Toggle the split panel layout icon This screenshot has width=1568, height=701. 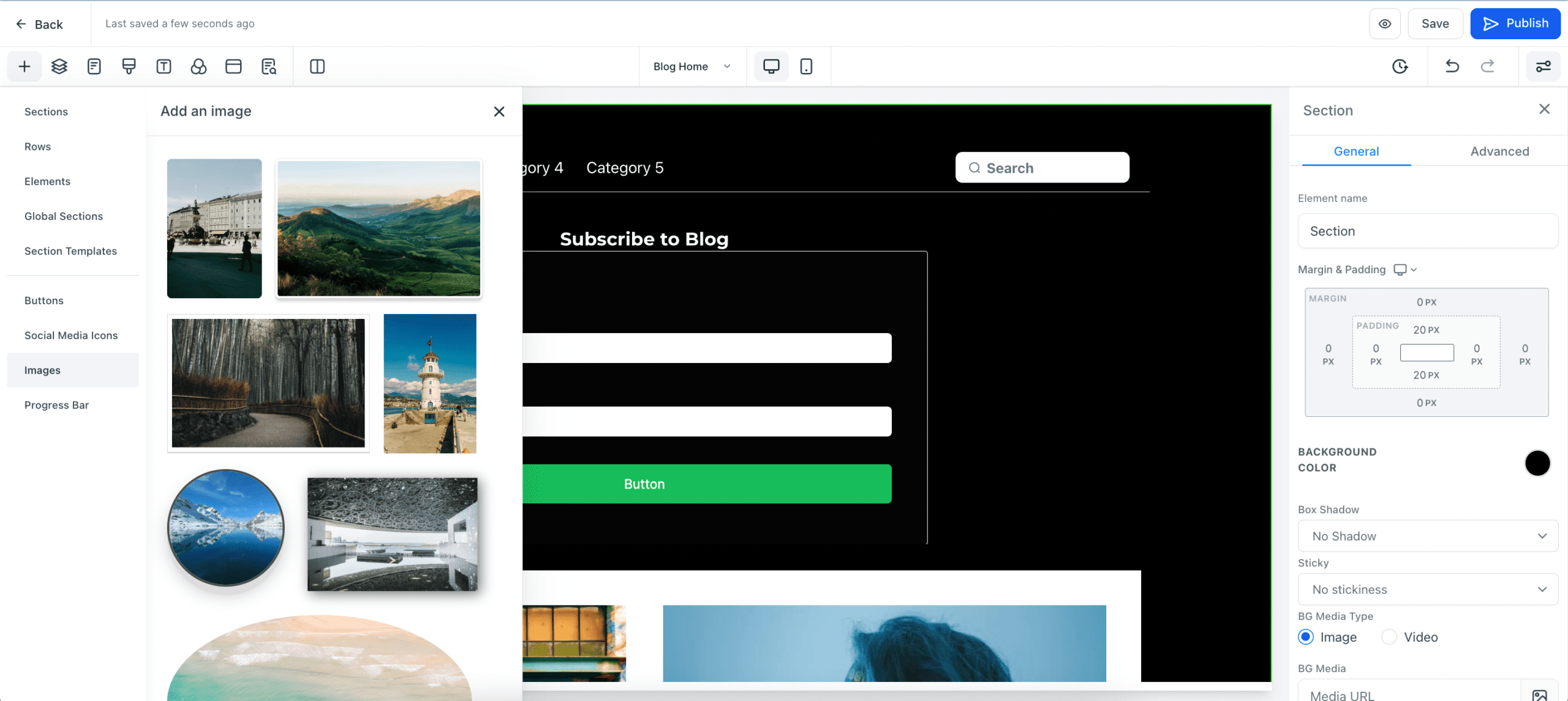317,66
